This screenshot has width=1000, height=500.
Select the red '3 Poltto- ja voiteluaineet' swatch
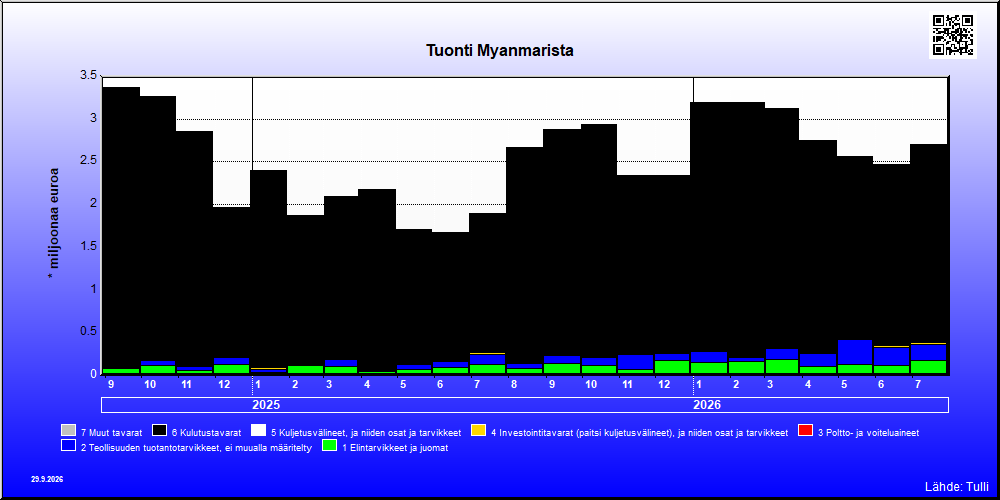(805, 432)
